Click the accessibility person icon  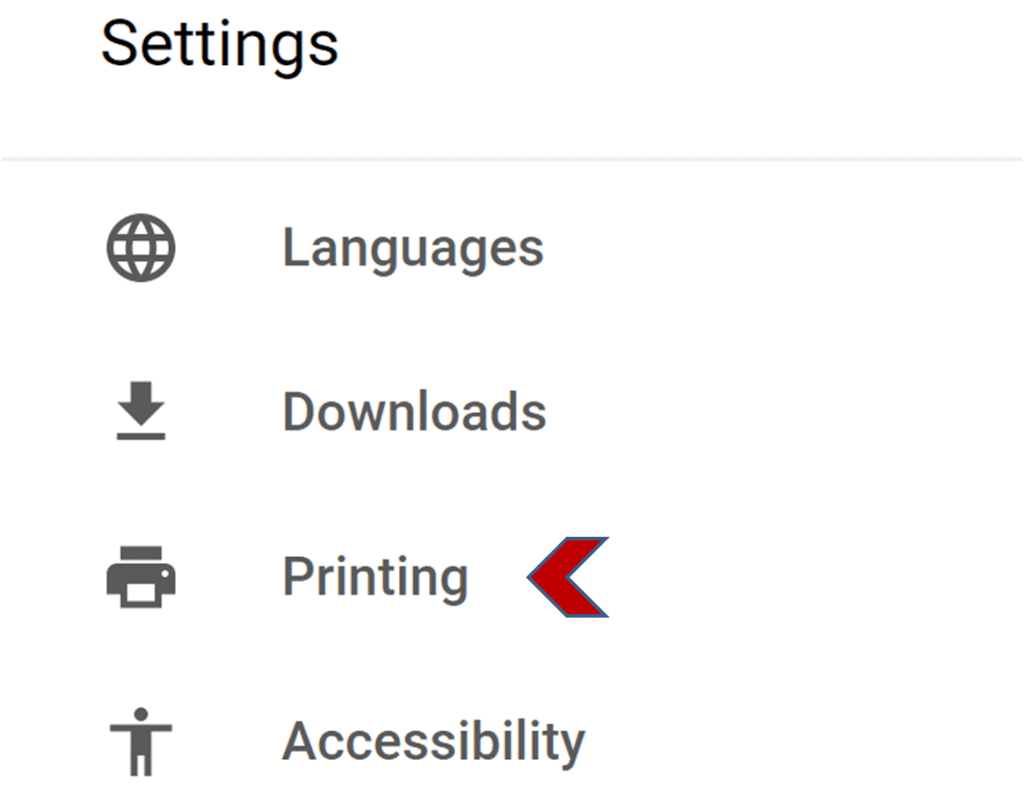(x=141, y=741)
